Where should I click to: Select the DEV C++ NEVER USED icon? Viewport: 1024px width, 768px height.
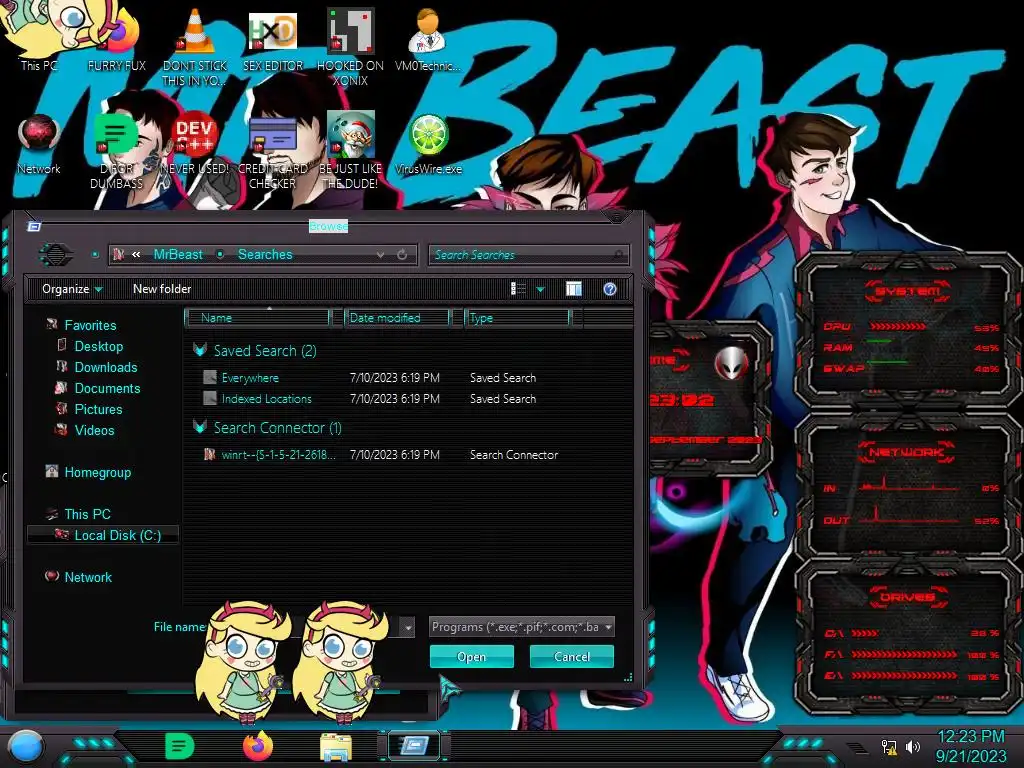pyautogui.click(x=194, y=144)
